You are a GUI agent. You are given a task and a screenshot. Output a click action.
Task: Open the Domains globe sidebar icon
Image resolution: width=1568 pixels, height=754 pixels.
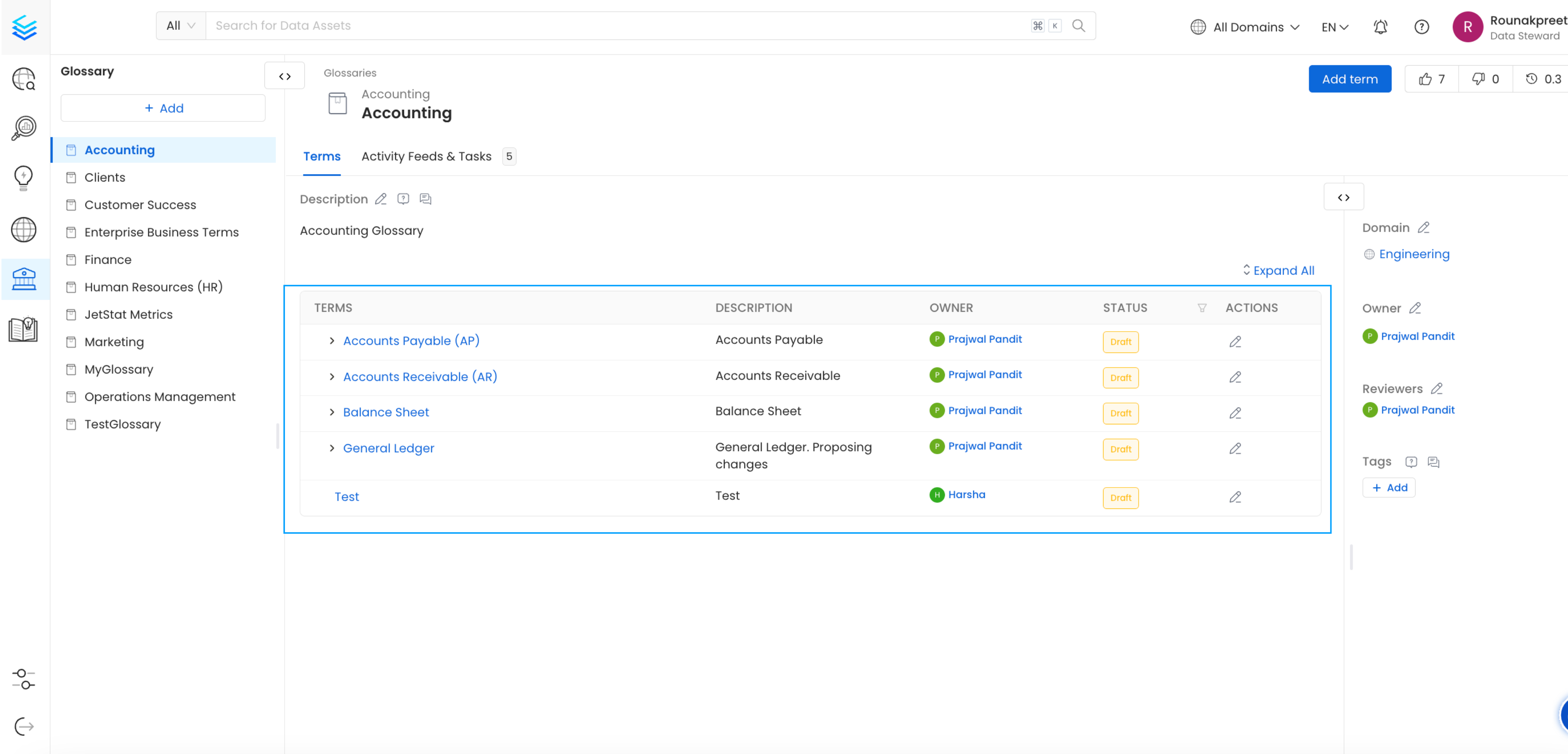24,230
